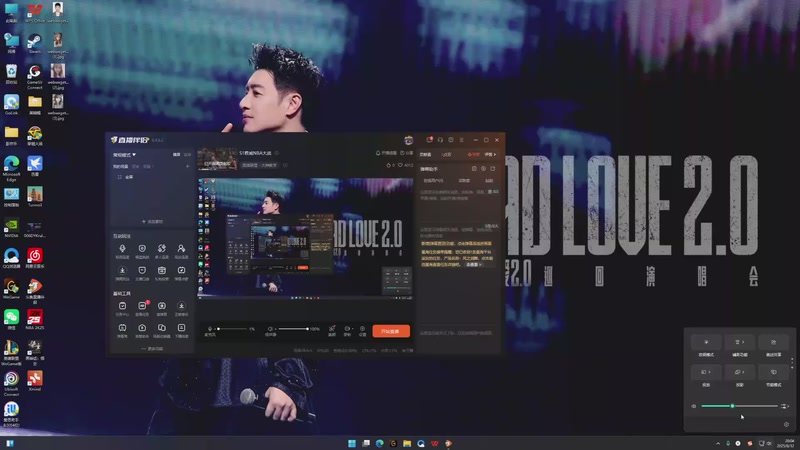Open the broadcast reminder bell option
This screenshot has width=800, height=450.
click(x=386, y=153)
